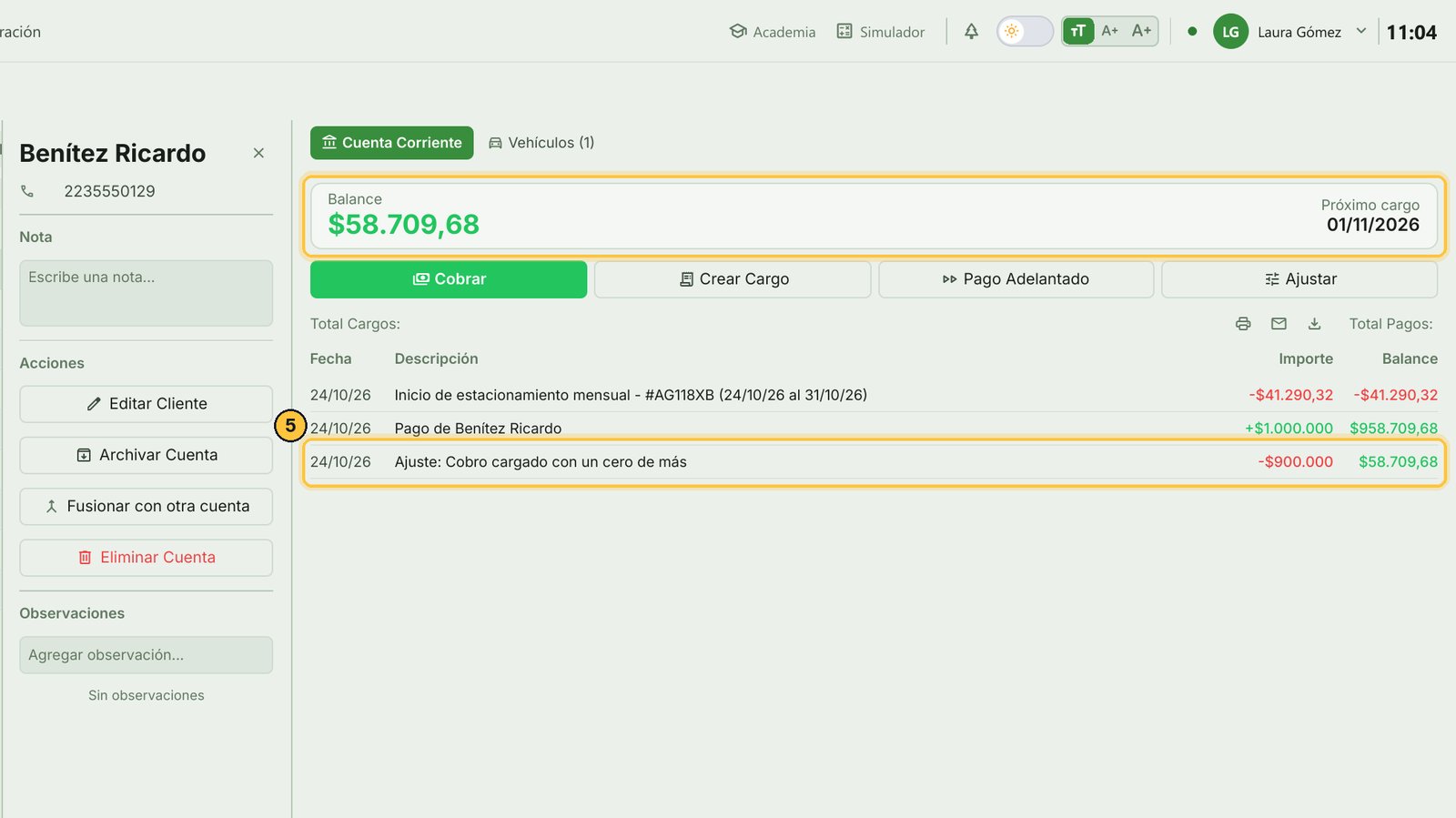Click the Descripción column header
Screen dimensions: 1456x818
click(x=436, y=359)
